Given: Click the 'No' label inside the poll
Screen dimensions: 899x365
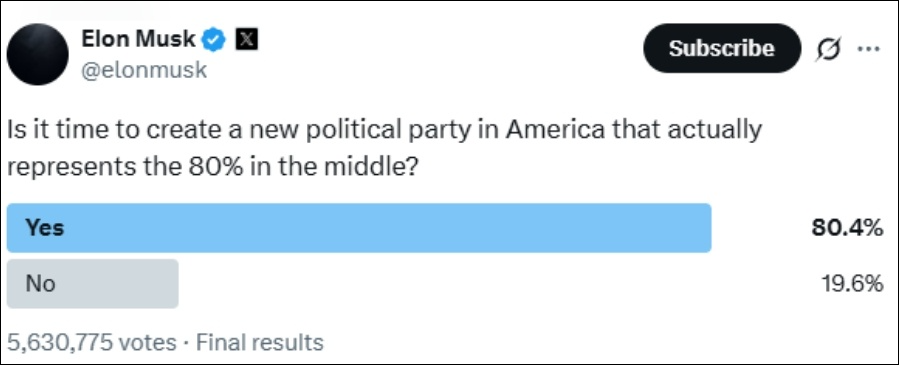Looking at the screenshot, I should [x=40, y=284].
